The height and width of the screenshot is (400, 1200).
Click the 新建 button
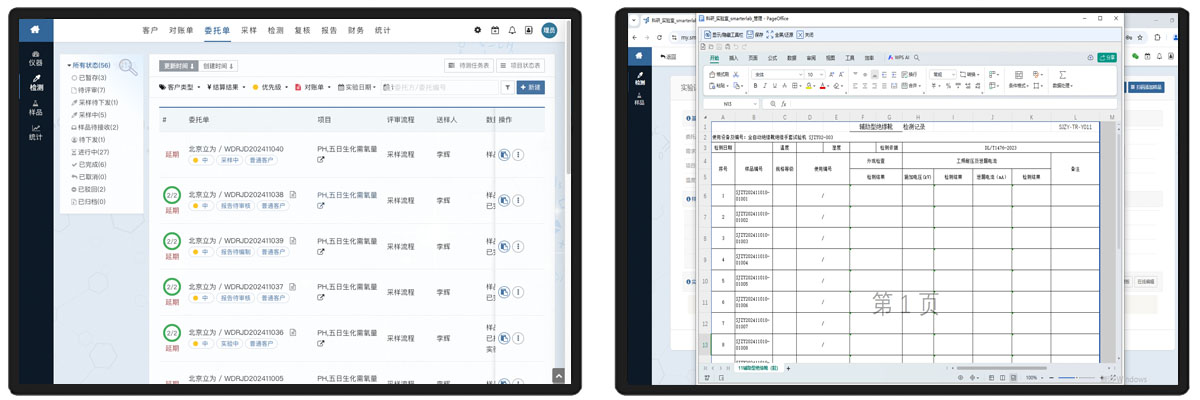pos(531,88)
